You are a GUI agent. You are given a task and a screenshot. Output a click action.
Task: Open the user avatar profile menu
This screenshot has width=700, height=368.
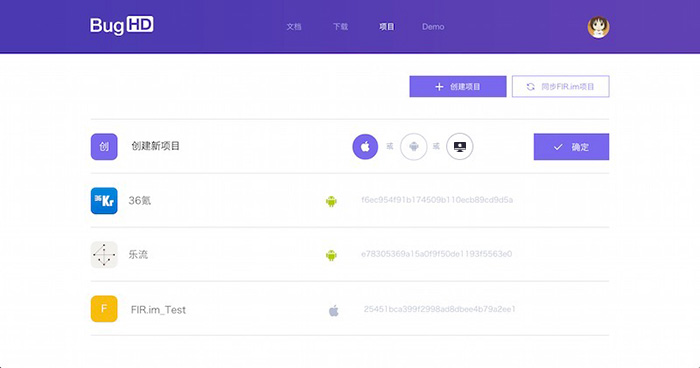598,27
